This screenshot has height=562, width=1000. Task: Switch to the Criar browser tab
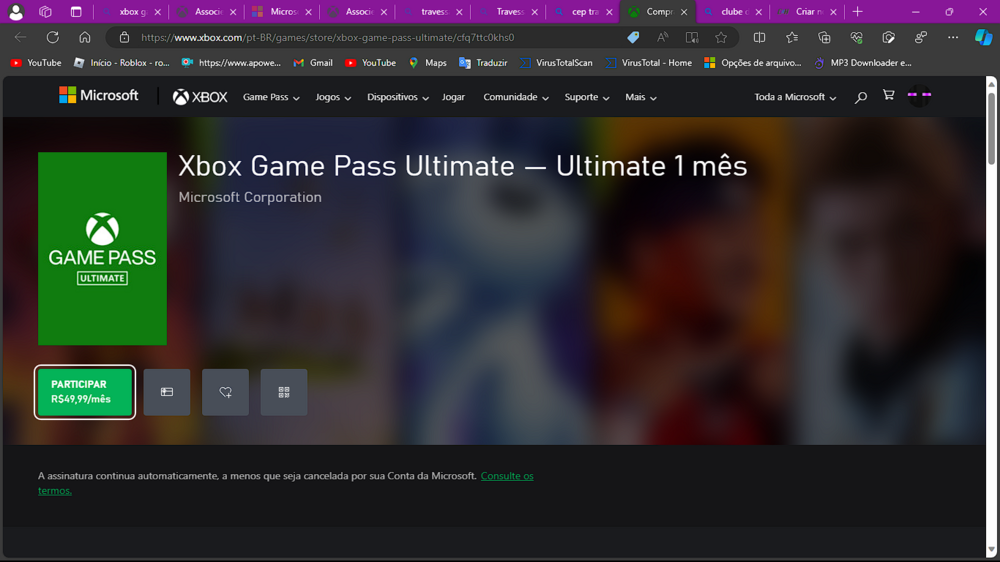click(806, 12)
